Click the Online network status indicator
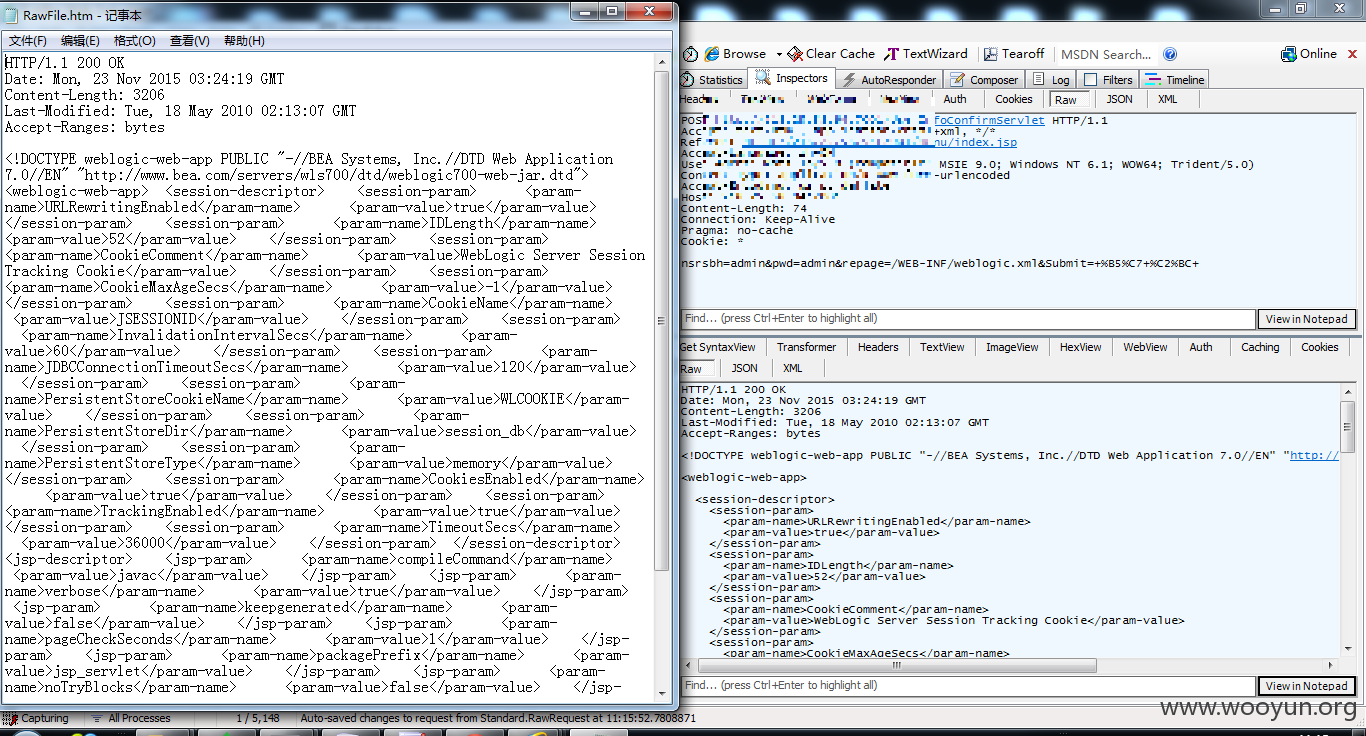 click(x=1309, y=54)
